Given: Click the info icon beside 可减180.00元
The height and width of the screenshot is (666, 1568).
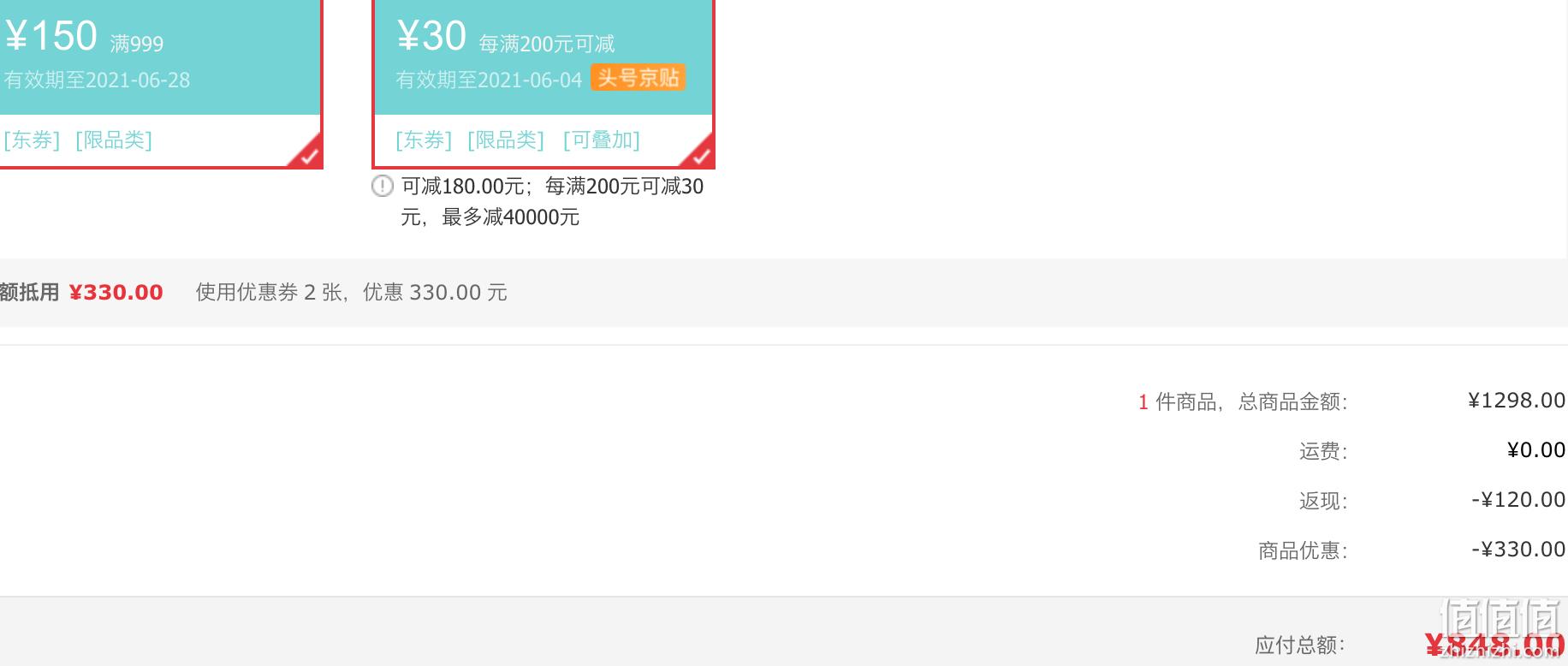Looking at the screenshot, I should [x=382, y=186].
